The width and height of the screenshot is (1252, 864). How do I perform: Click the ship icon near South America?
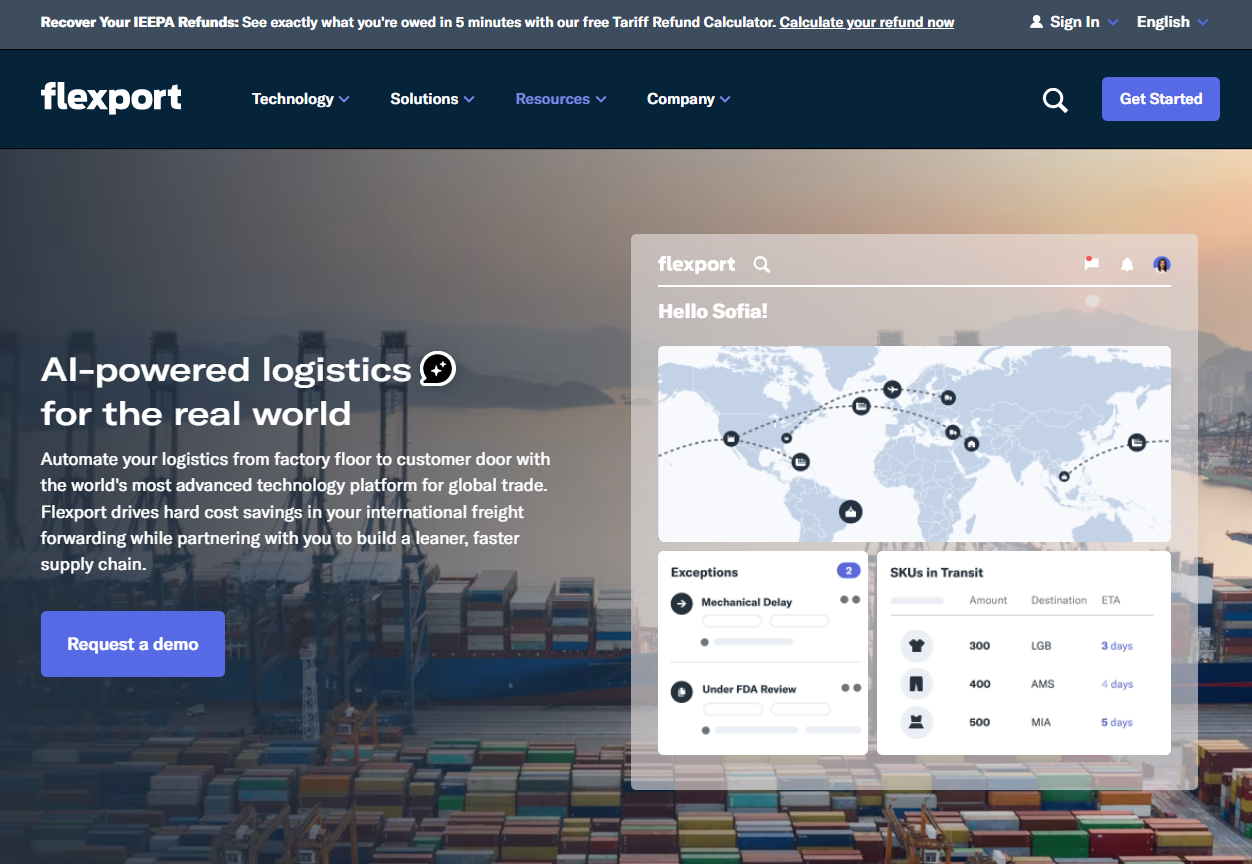click(x=850, y=512)
